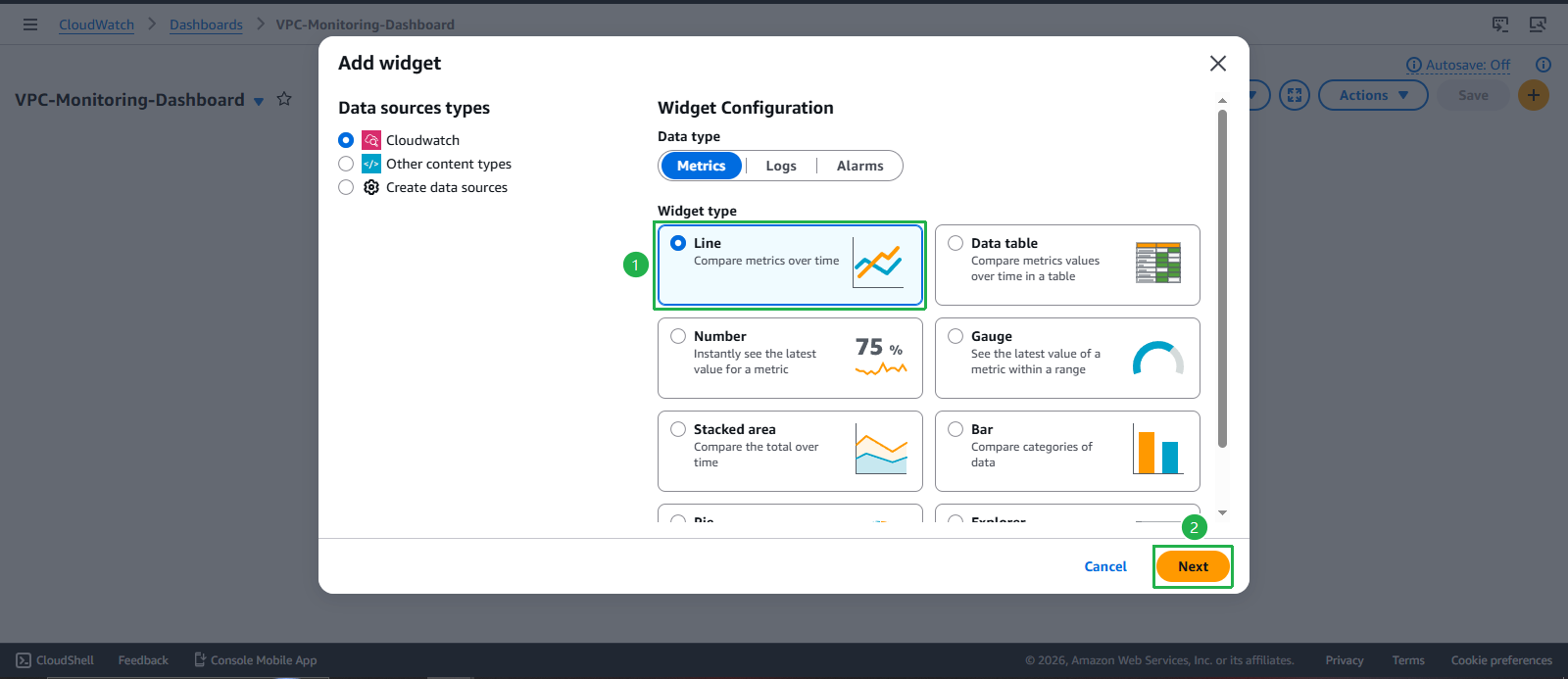Click the widget list scrollbar up arrow
Screen dimensions: 1568x679
tap(1222, 100)
